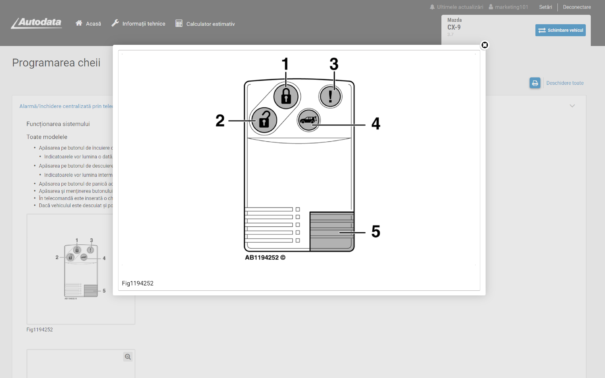605x378 pixels.
Task: Click the home icon beside Acasă
Action: click(79, 23)
